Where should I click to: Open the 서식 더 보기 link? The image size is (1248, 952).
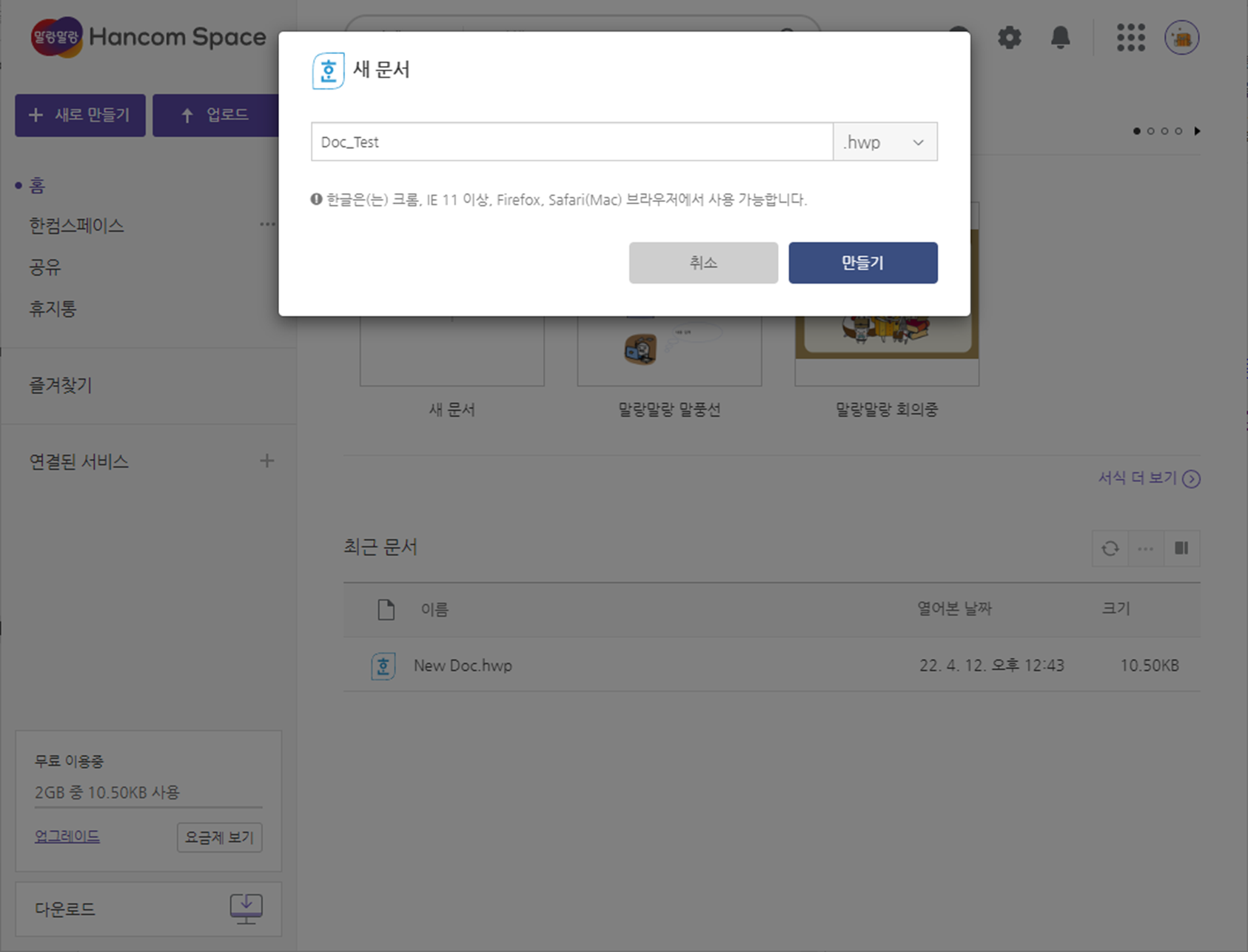coord(1138,478)
